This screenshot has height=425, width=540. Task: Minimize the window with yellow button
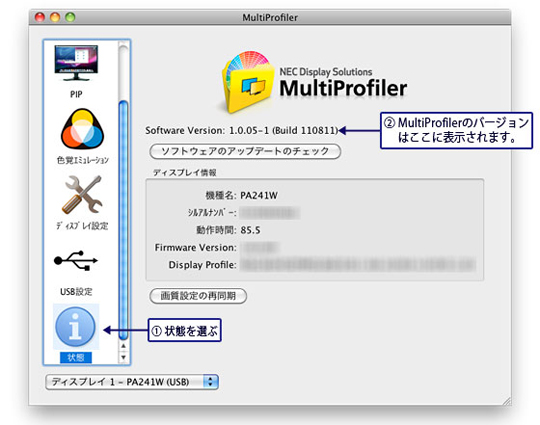pos(55,17)
